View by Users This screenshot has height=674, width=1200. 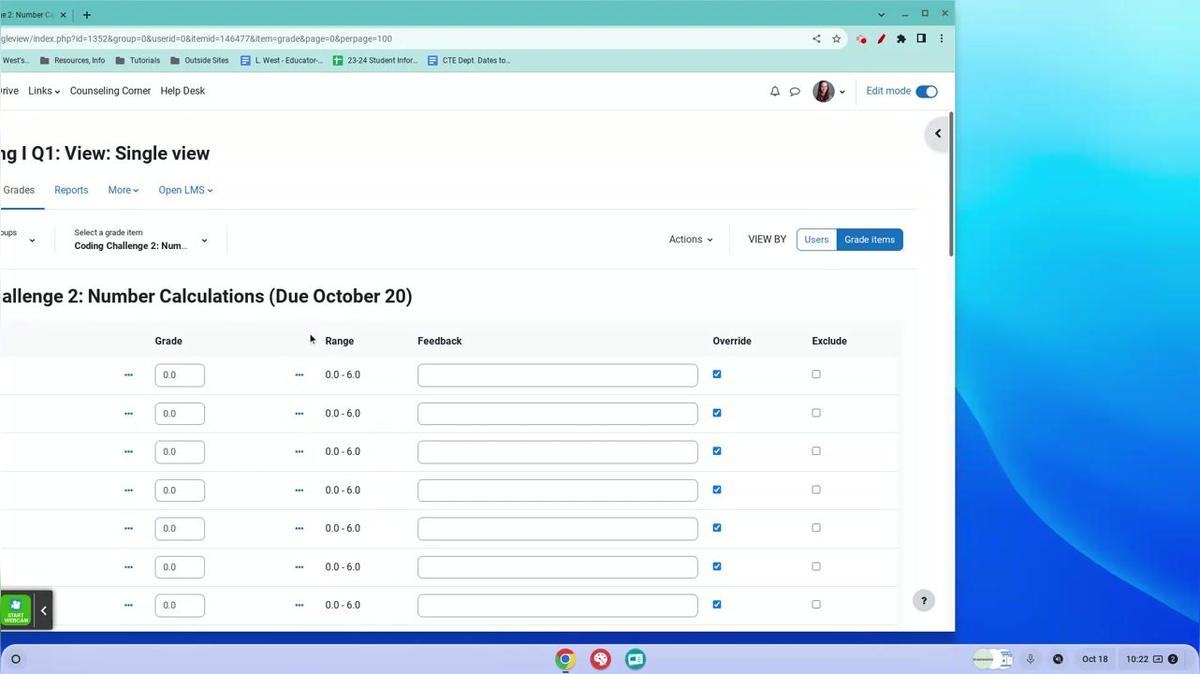point(817,240)
